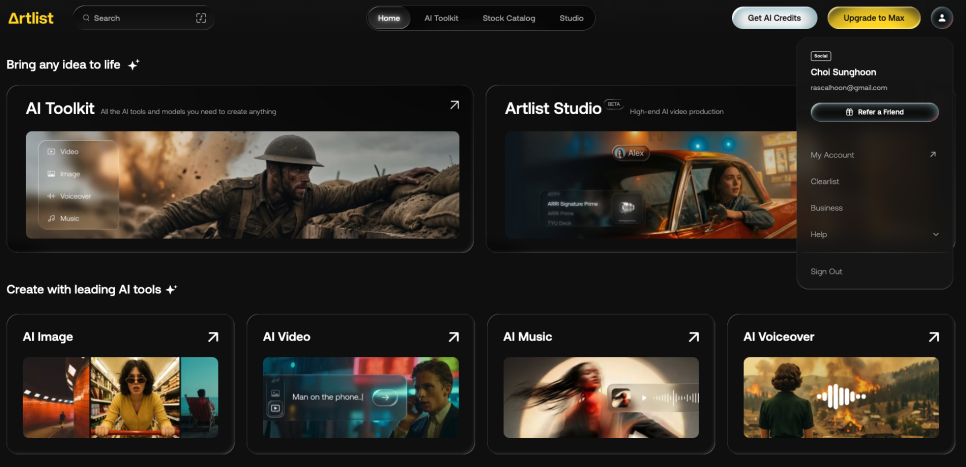Click the name Choi Sunghoon
Screen dimensions: 966x467
click(x=843, y=72)
